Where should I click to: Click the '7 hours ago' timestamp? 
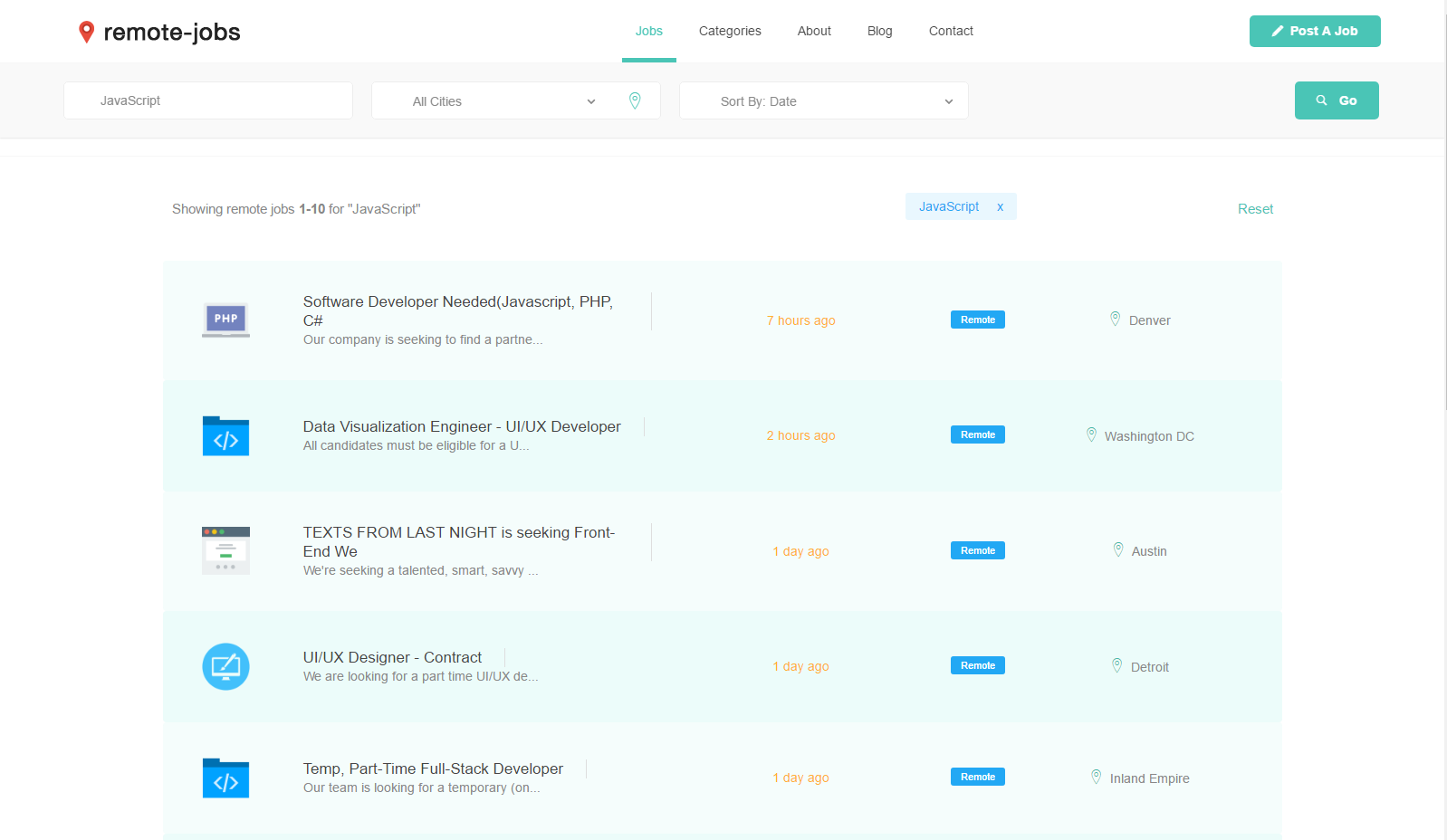click(801, 320)
